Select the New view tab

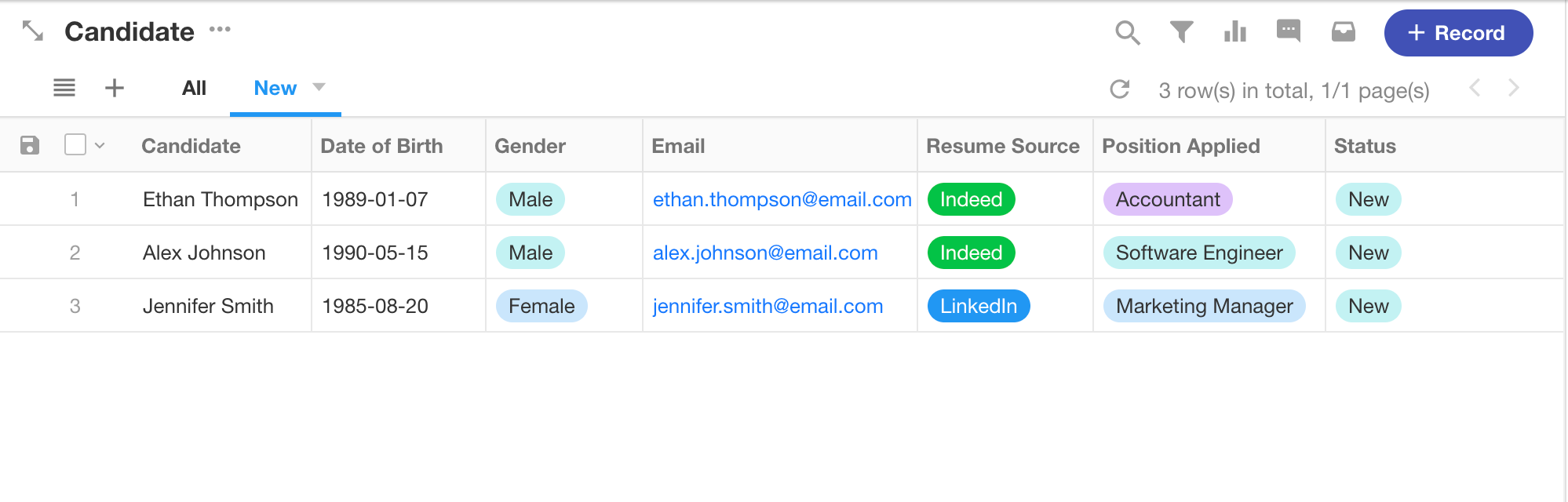[275, 88]
